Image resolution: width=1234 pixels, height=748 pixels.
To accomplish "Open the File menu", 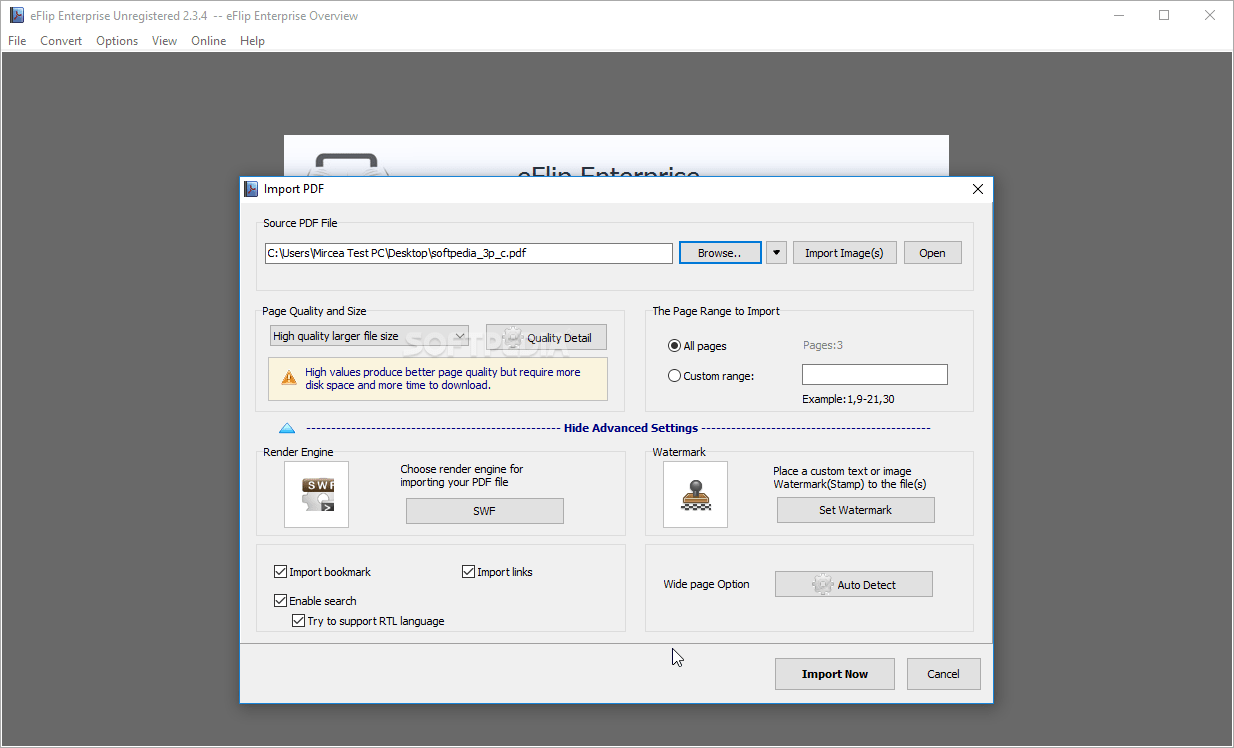I will click(x=17, y=41).
